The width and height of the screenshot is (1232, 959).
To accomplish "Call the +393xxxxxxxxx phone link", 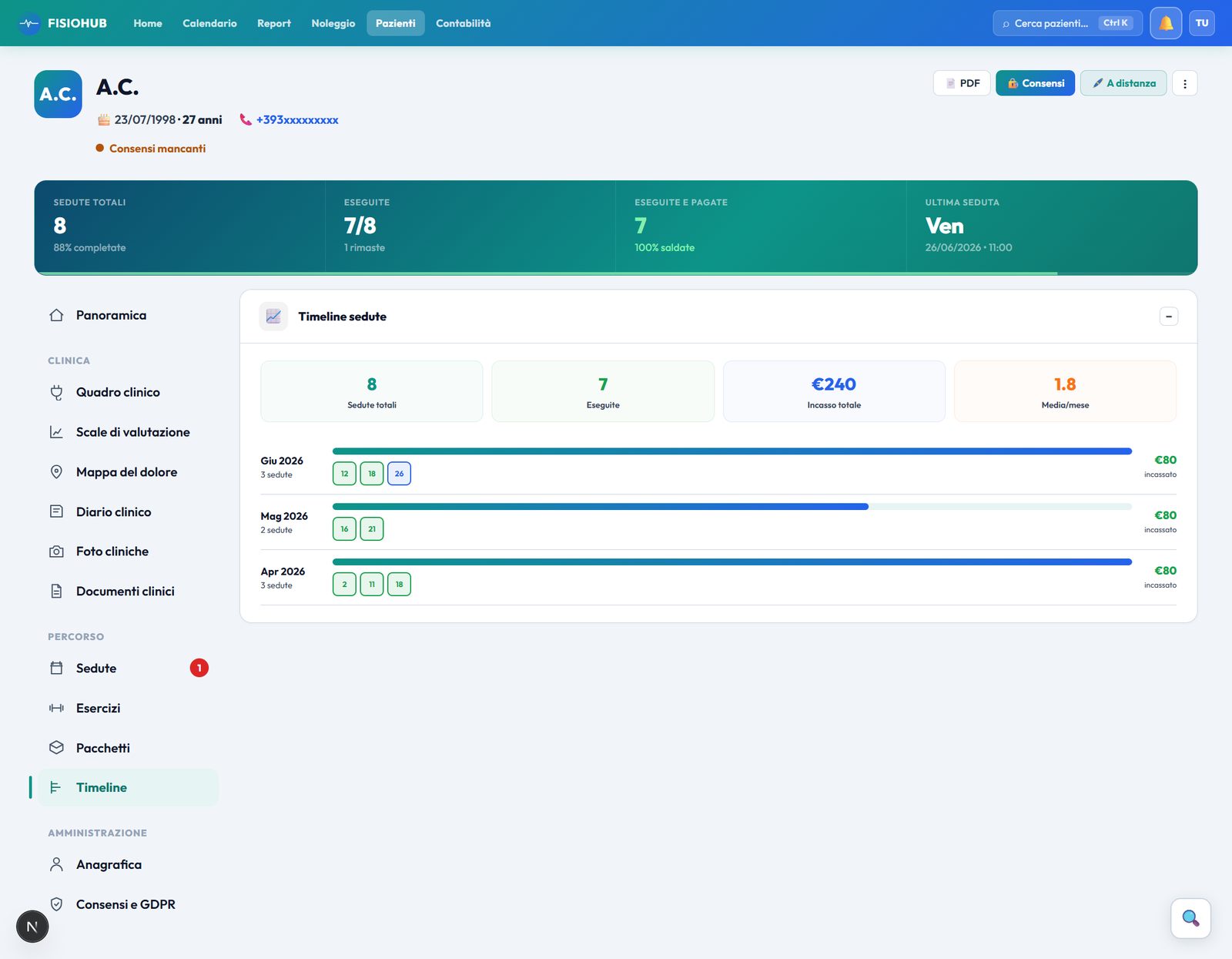I will pyautogui.click(x=297, y=119).
